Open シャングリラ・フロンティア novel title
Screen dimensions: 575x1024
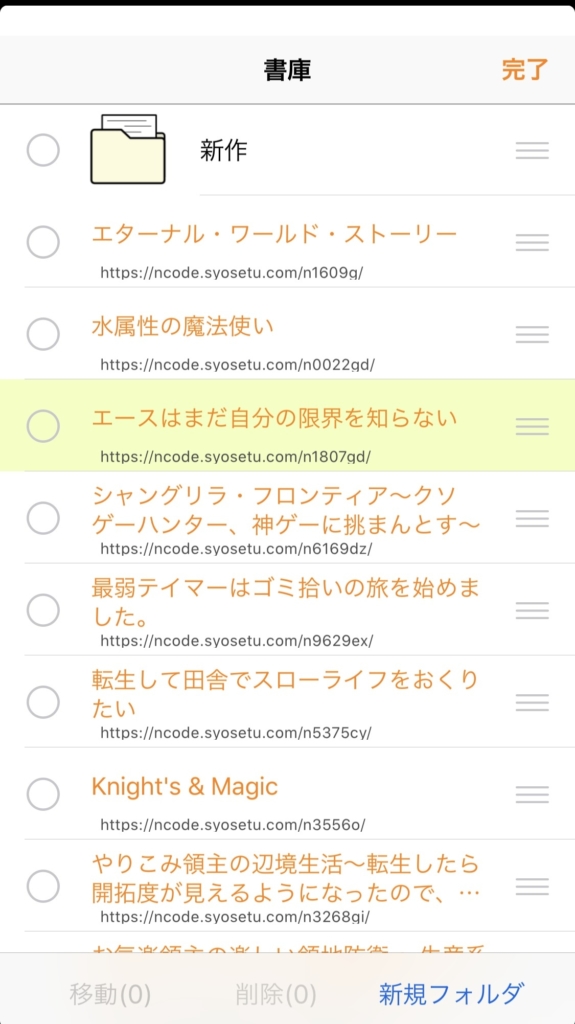coord(287,510)
